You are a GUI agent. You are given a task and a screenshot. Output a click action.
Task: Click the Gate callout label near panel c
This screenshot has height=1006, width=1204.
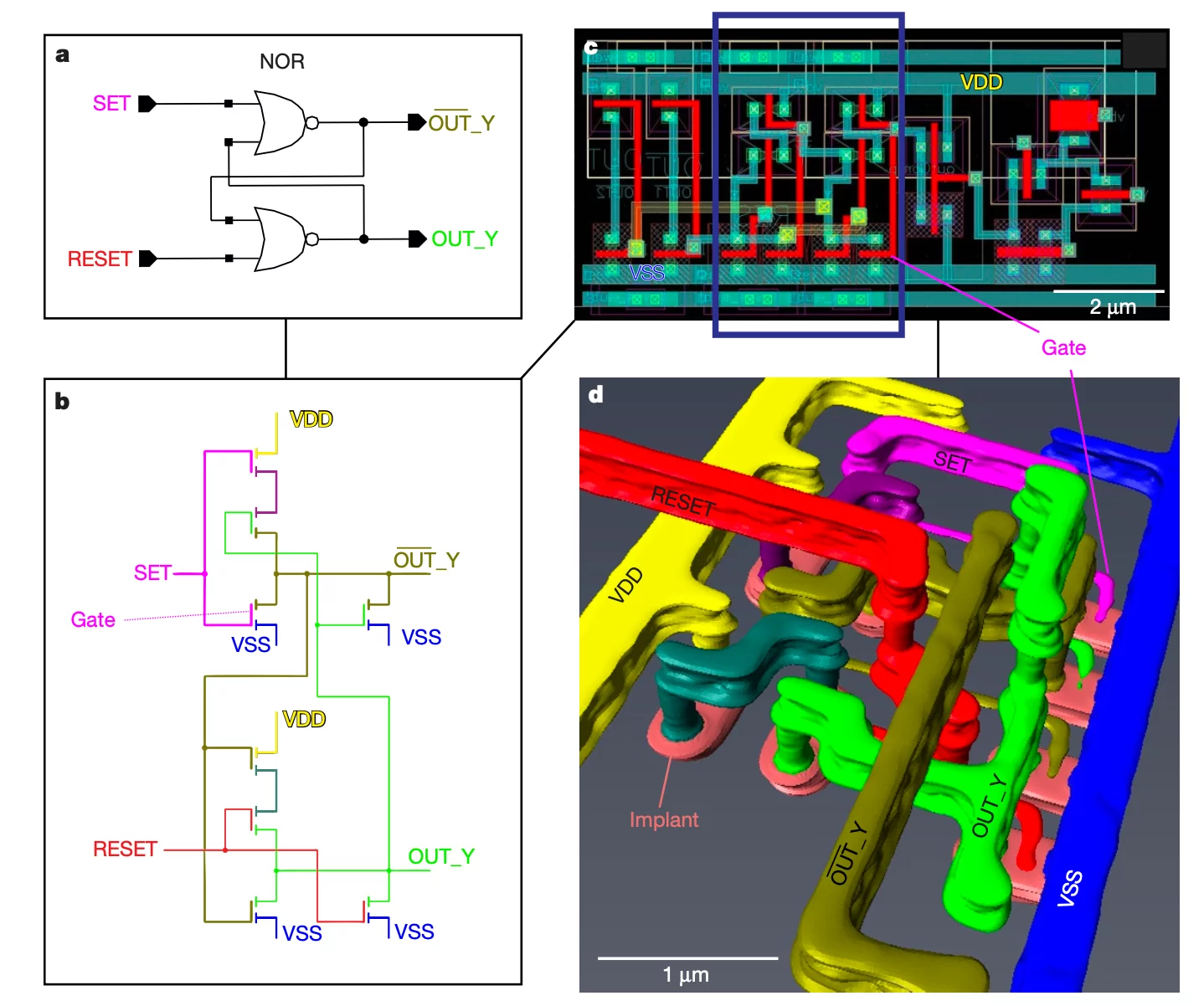(x=1062, y=347)
